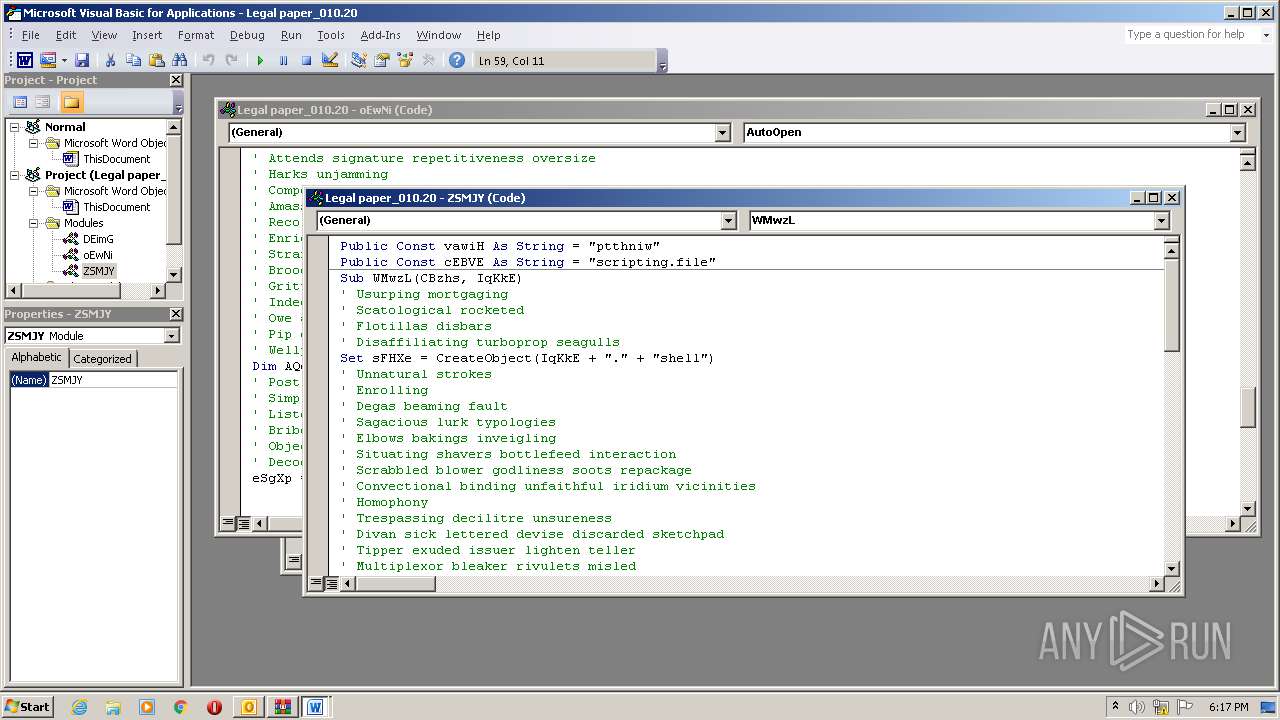Click oEwNi code window vertical scrollbar thumb
This screenshot has width=1280, height=720.
pos(1248,407)
